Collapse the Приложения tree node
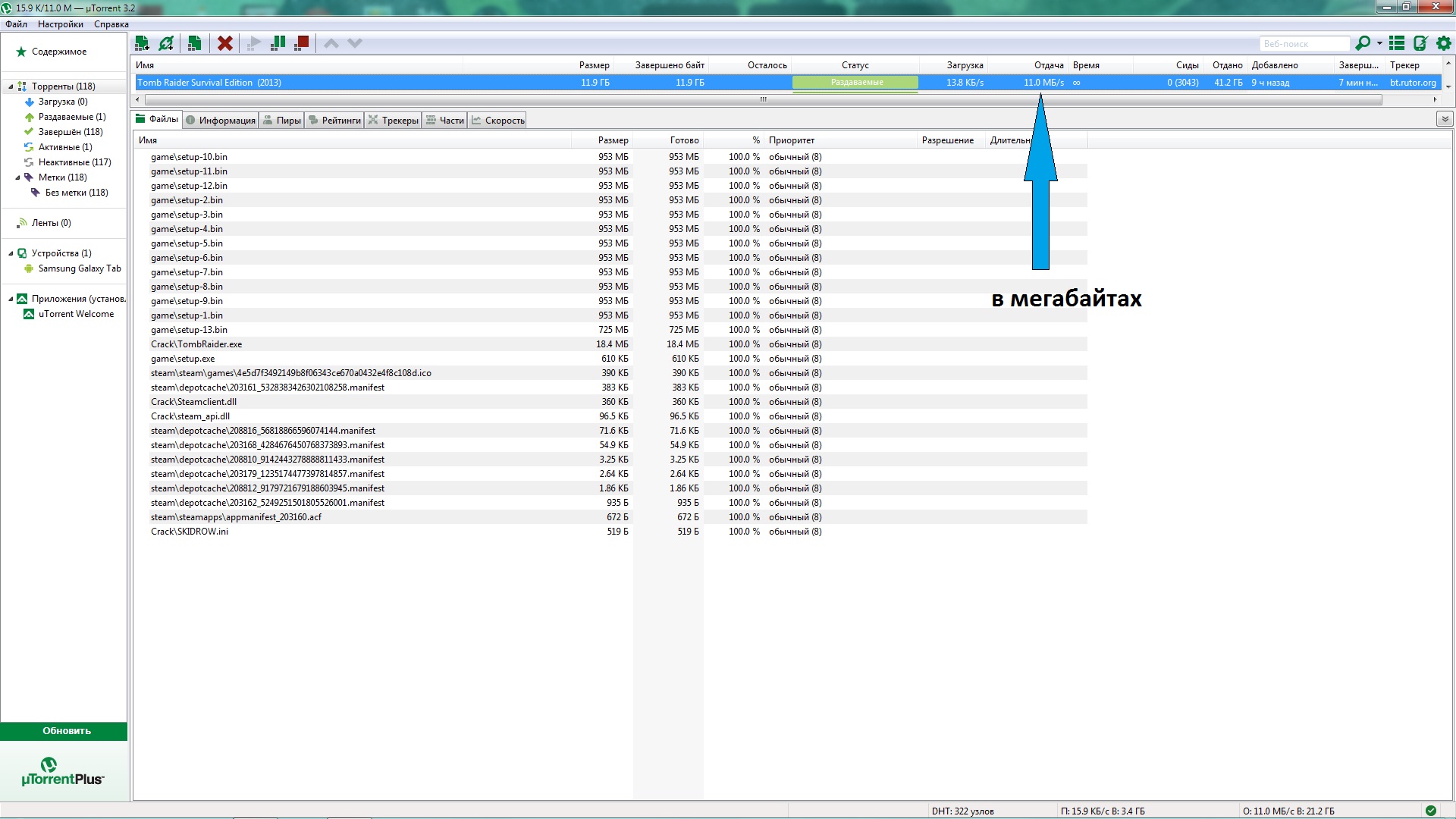The width and height of the screenshot is (1456, 819). 11,299
